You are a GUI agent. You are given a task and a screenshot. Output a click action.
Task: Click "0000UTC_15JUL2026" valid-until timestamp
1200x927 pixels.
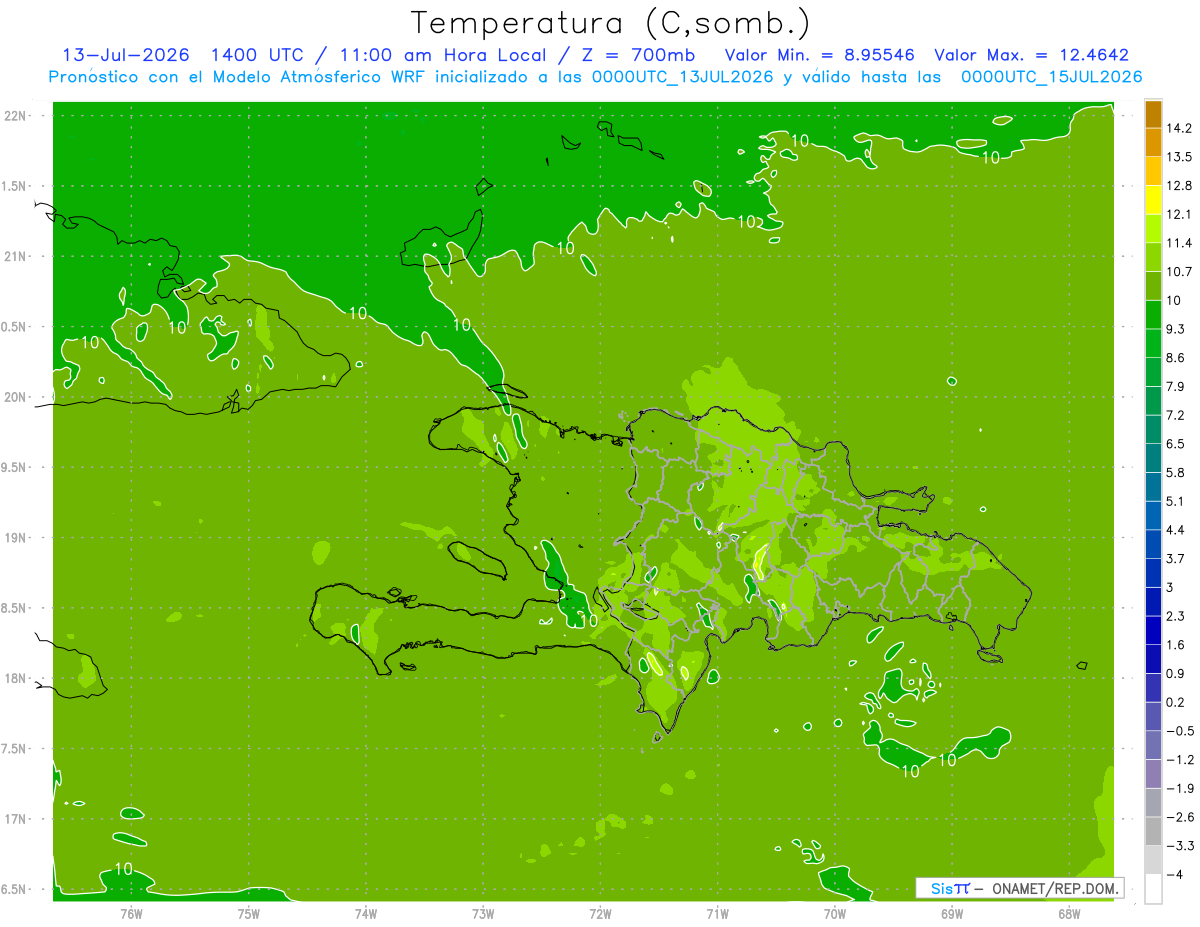pyautogui.click(x=1051, y=77)
